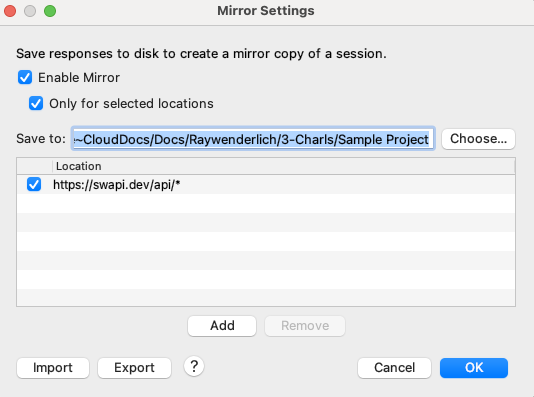The width and height of the screenshot is (534, 397).
Task: Toggle Only for selected locations checkbox
Action: pos(36,103)
